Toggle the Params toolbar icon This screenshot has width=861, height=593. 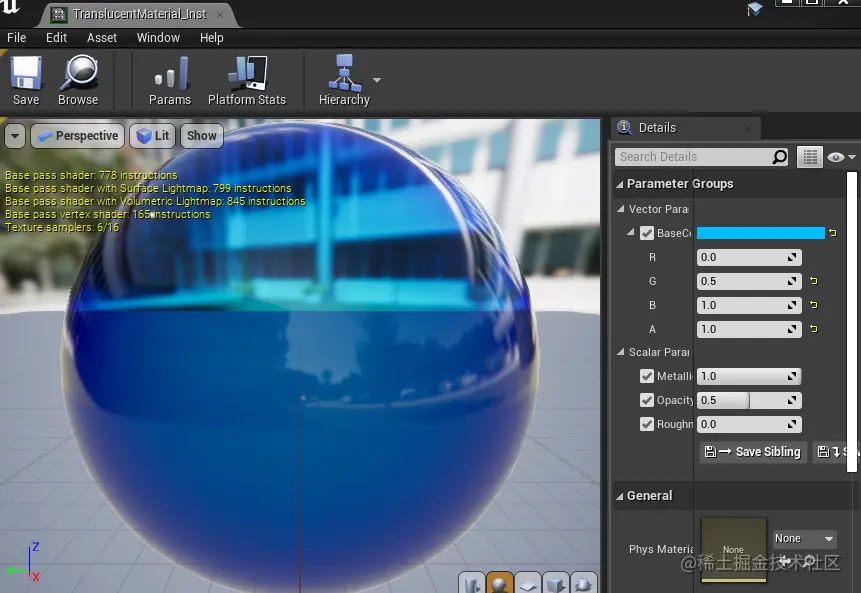(170, 81)
